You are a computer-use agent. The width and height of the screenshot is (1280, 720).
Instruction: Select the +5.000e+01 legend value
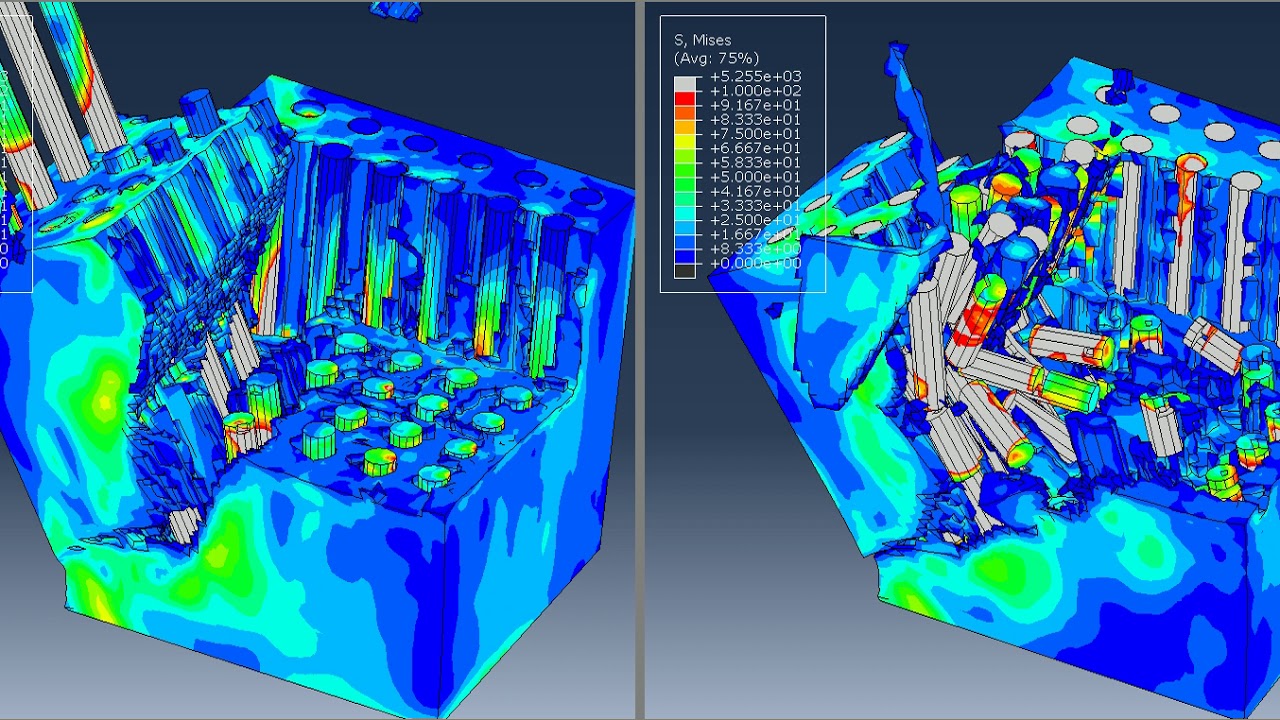[755, 177]
